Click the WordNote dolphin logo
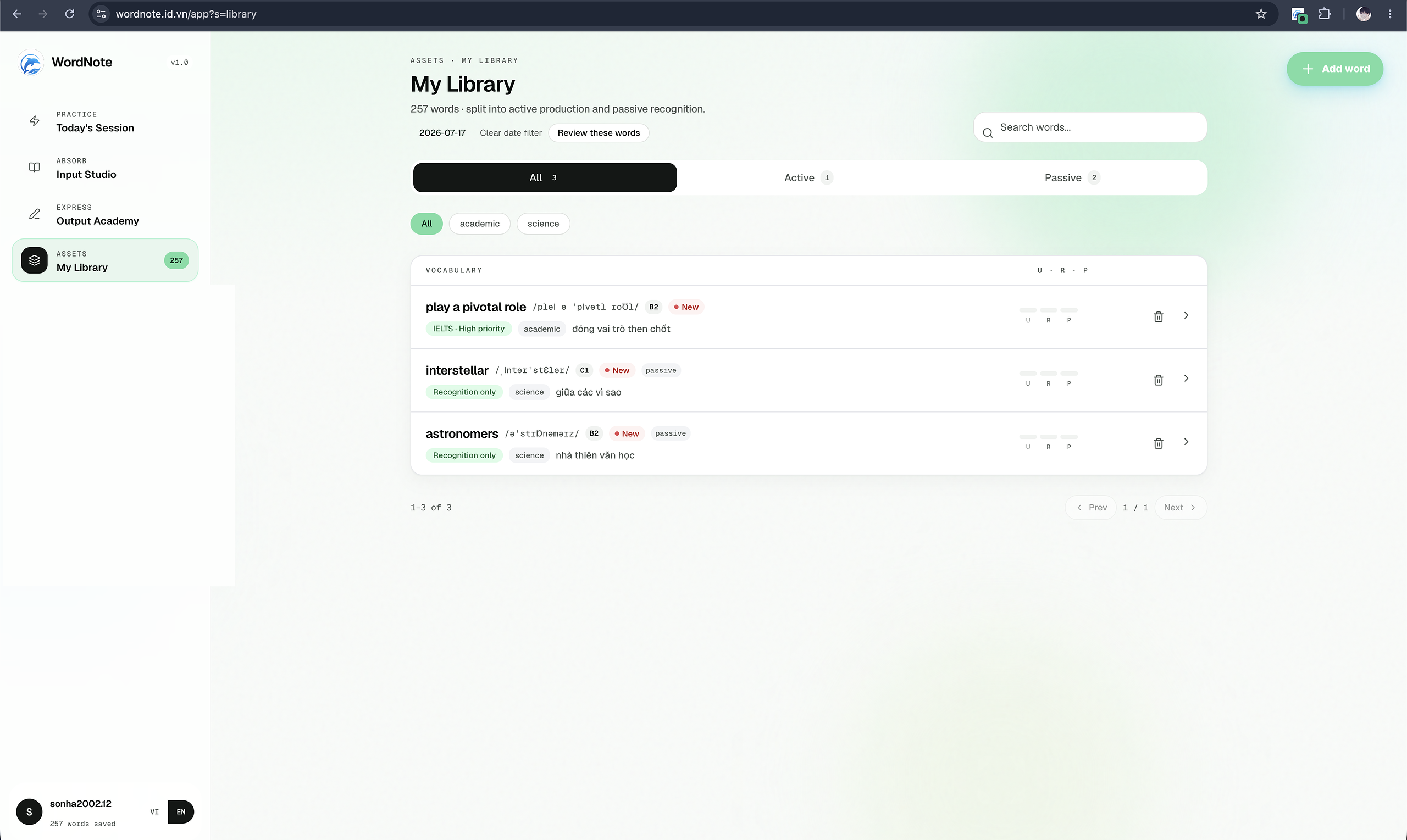 pos(31,62)
